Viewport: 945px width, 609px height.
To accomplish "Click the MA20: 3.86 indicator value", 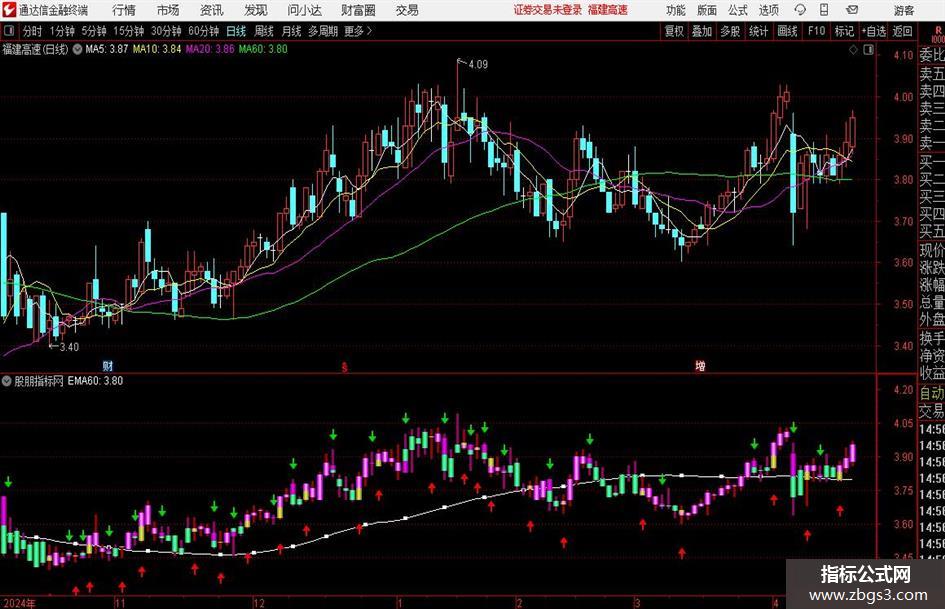I will pos(210,49).
